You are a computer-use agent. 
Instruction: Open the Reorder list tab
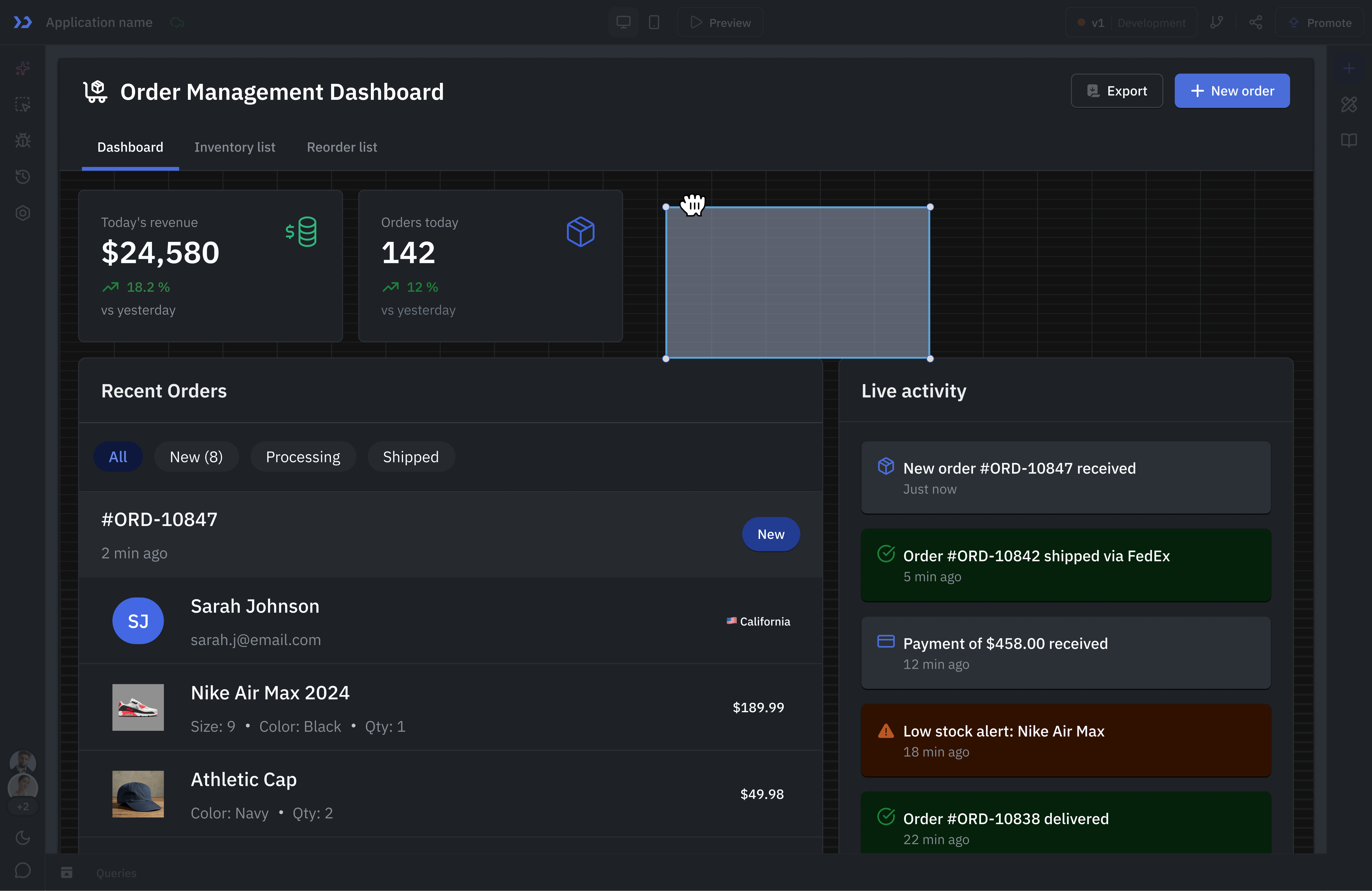342,147
